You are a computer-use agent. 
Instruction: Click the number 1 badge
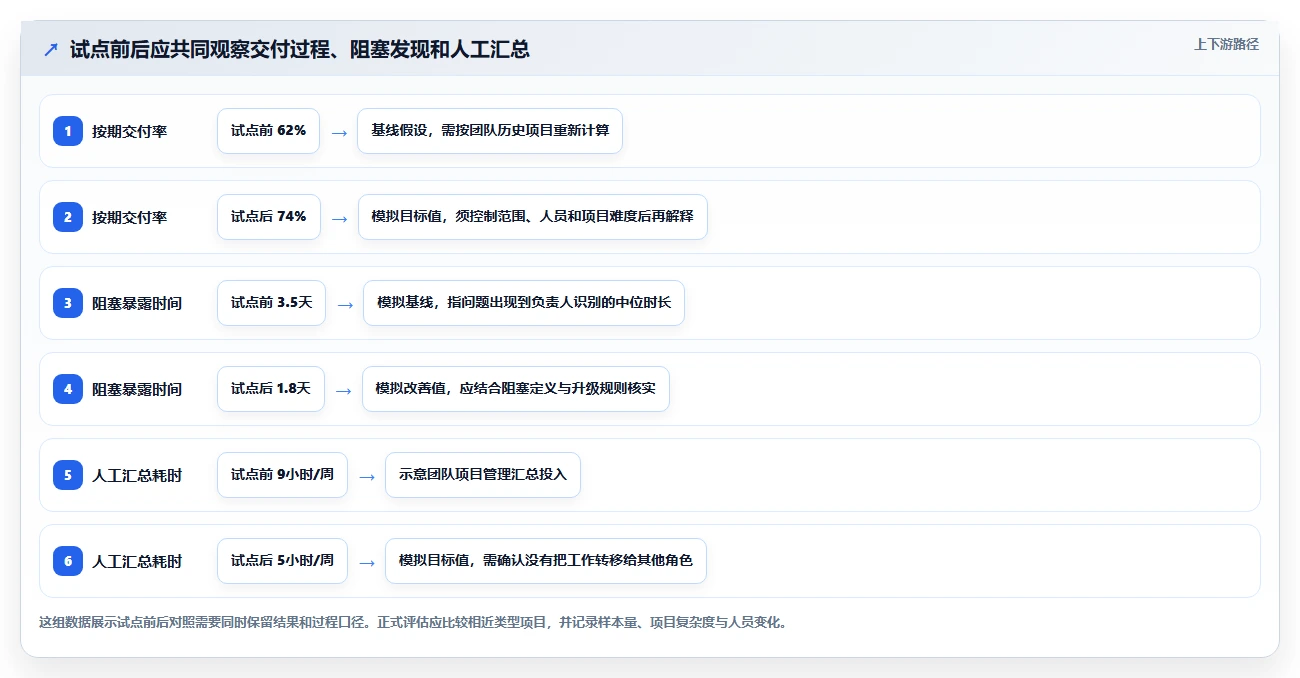[x=68, y=131]
